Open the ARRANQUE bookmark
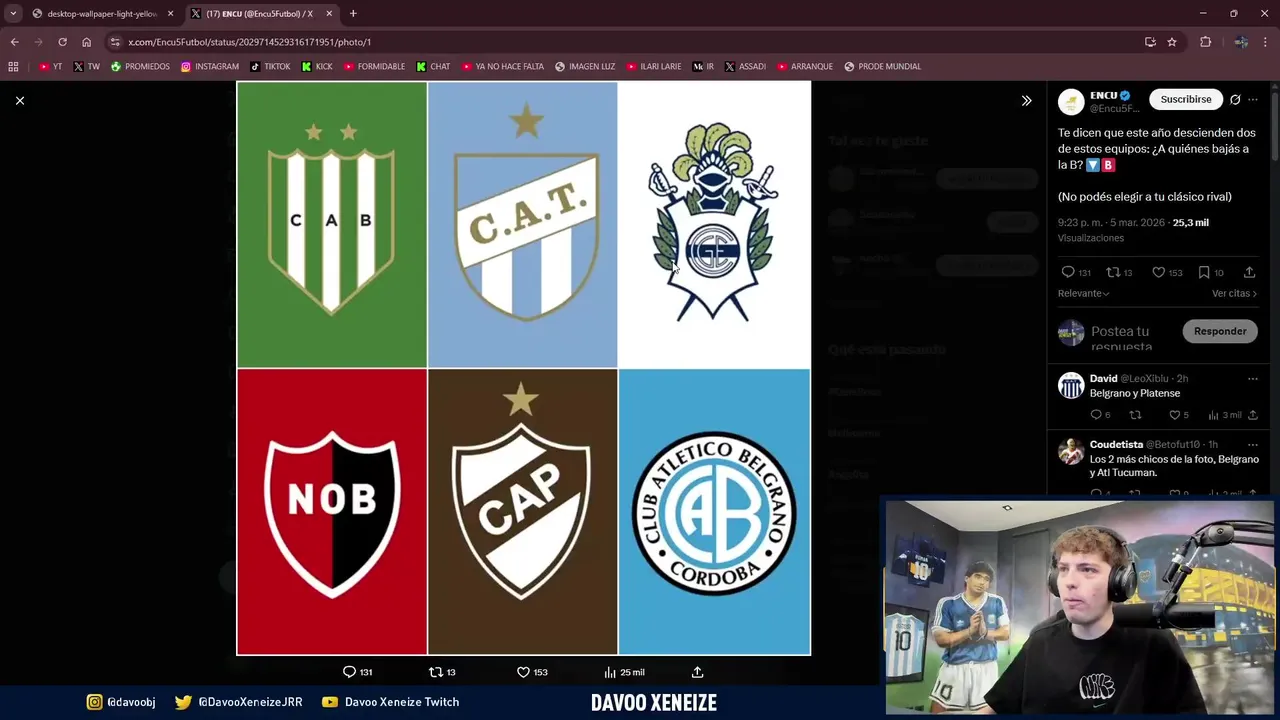The height and width of the screenshot is (720, 1280). pyautogui.click(x=805, y=67)
